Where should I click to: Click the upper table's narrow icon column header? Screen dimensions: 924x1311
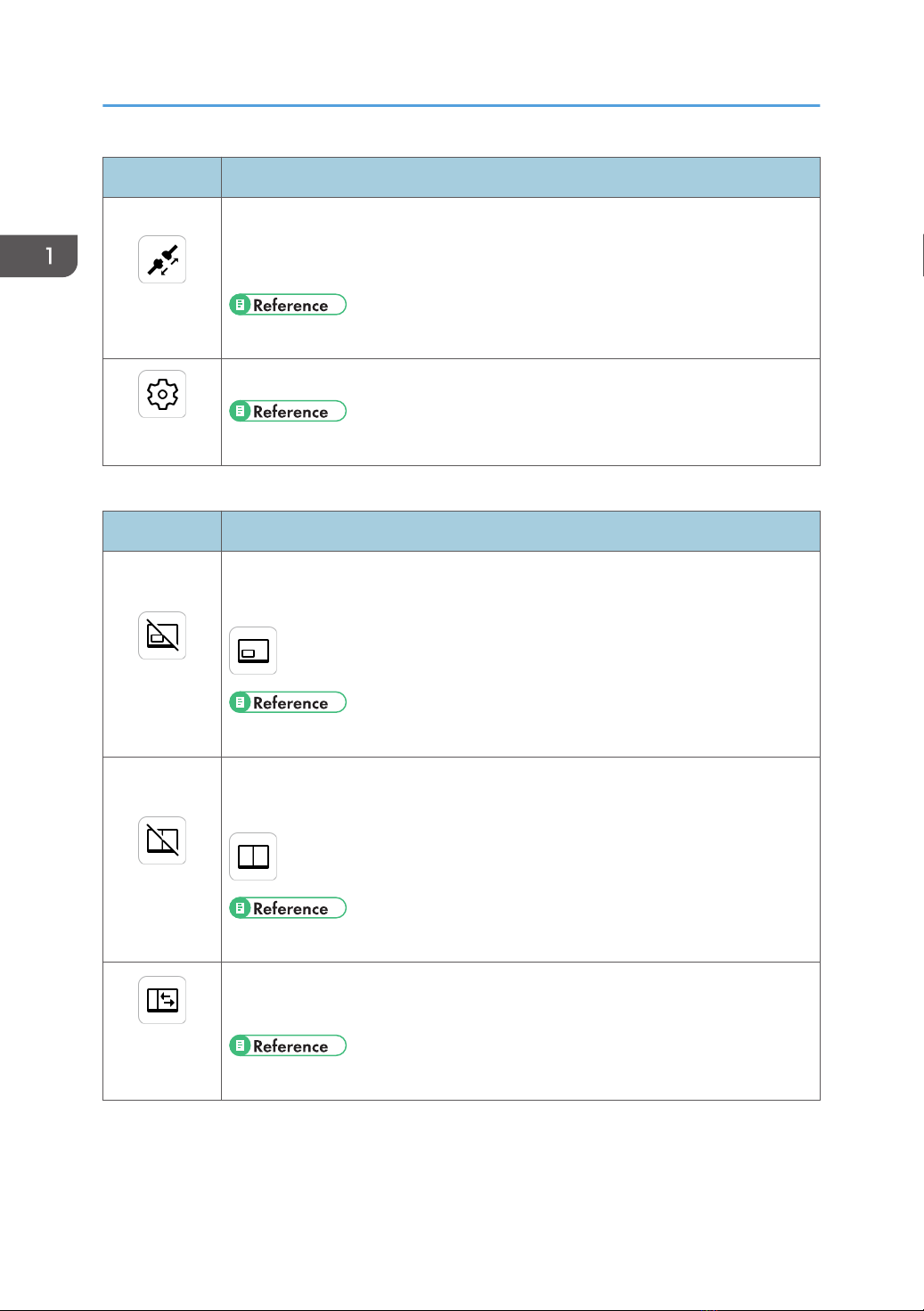click(162, 177)
